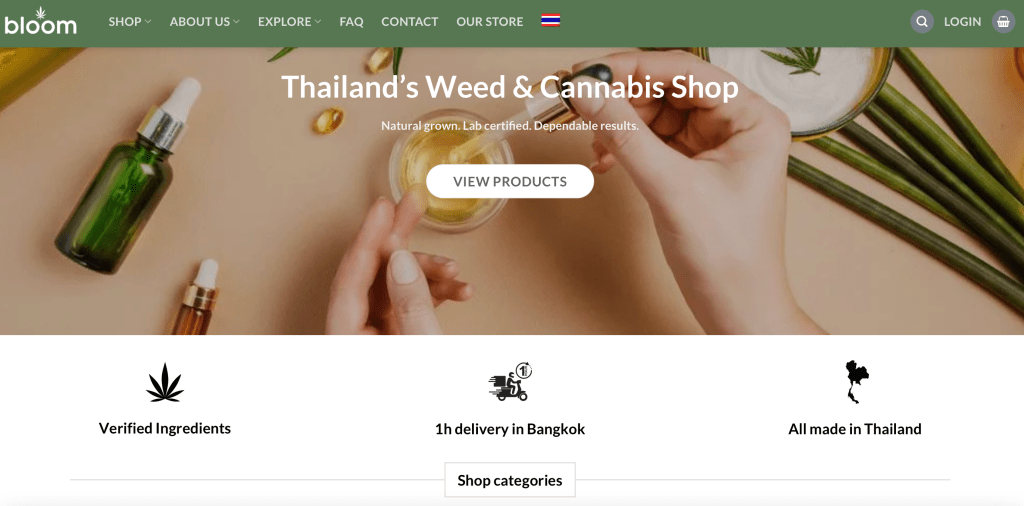Open the shopping basket icon
1024x506 pixels.
point(1004,22)
